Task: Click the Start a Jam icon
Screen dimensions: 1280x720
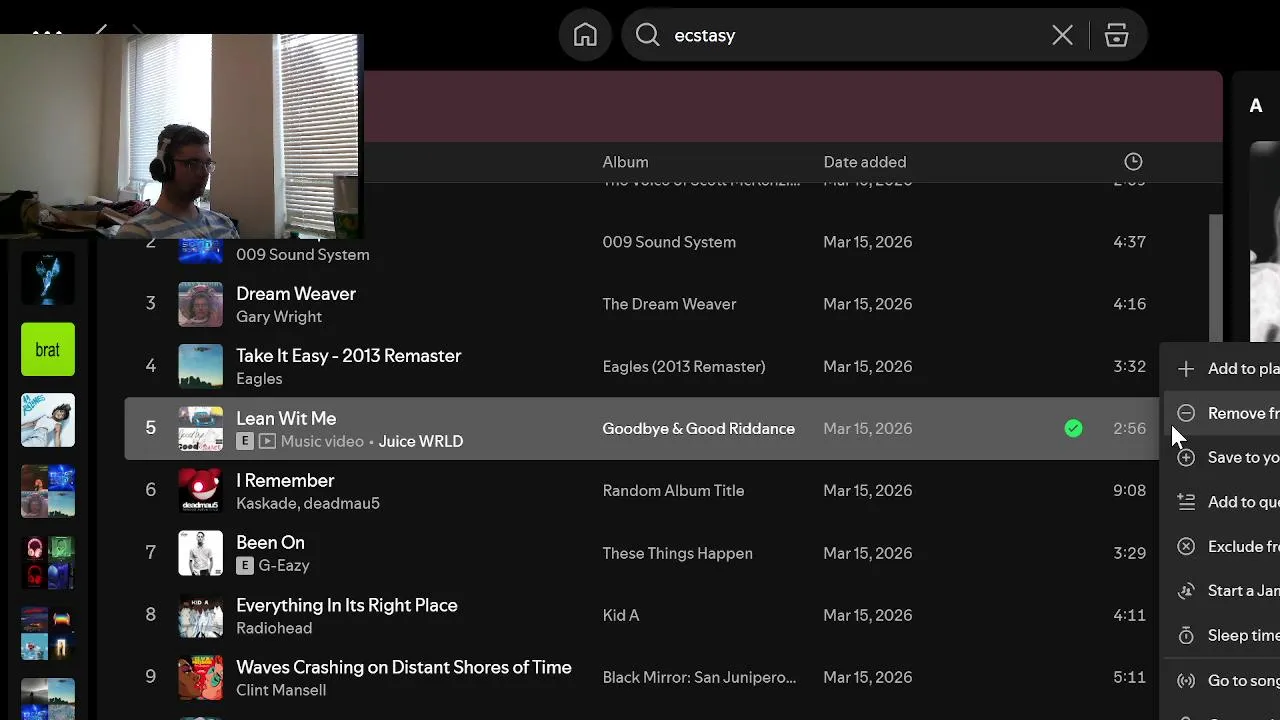Action: (1186, 591)
